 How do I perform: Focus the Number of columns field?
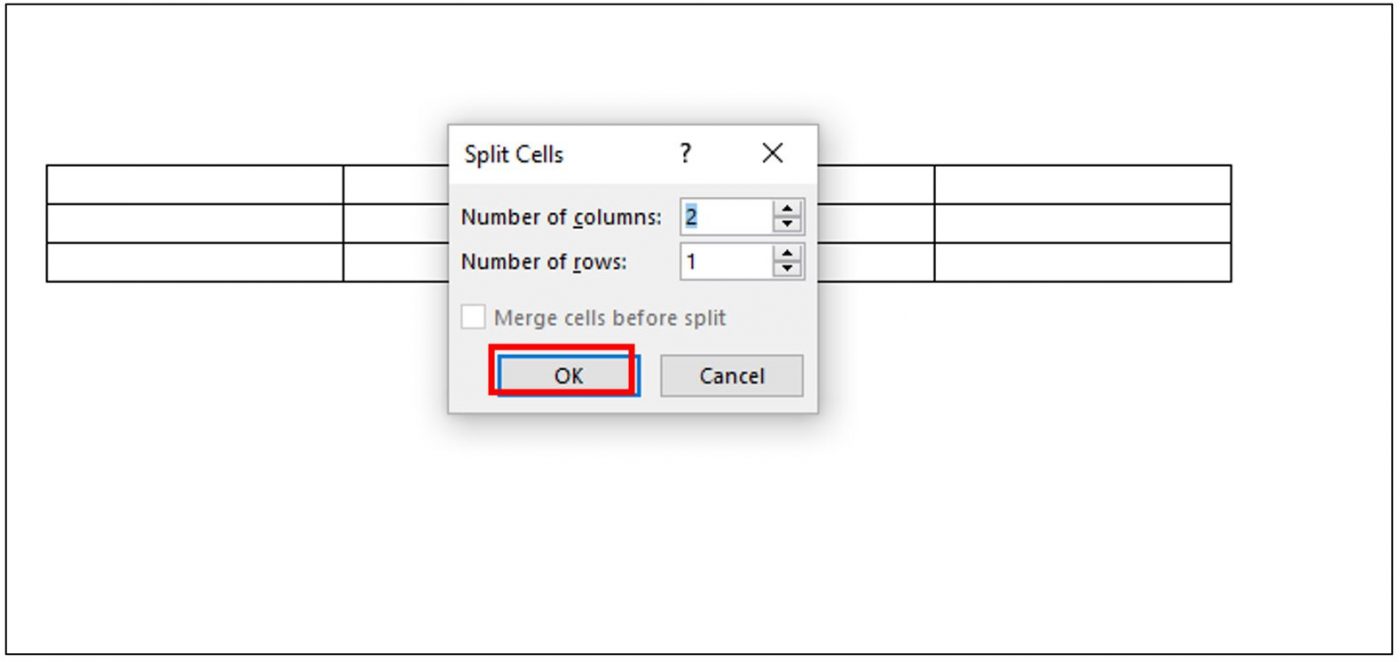tap(727, 216)
